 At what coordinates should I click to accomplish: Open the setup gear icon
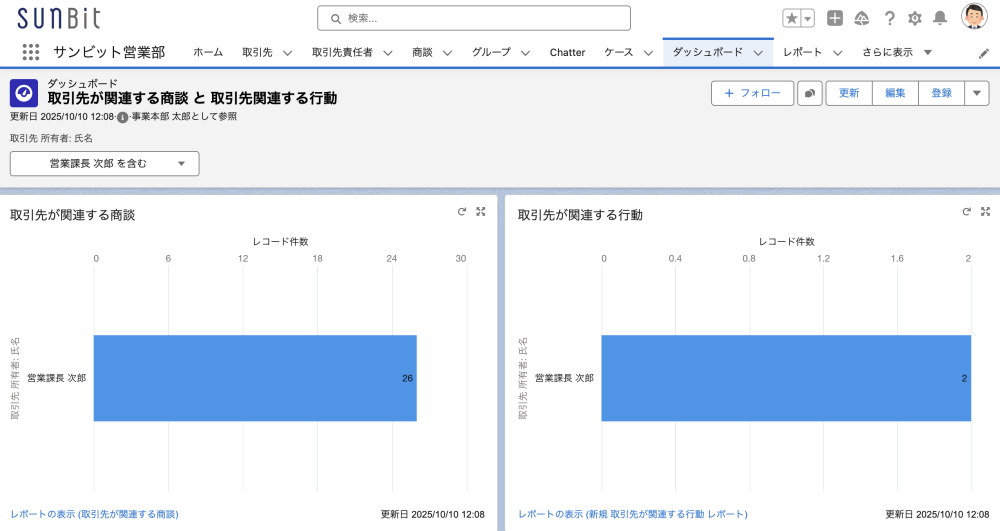[x=914, y=18]
